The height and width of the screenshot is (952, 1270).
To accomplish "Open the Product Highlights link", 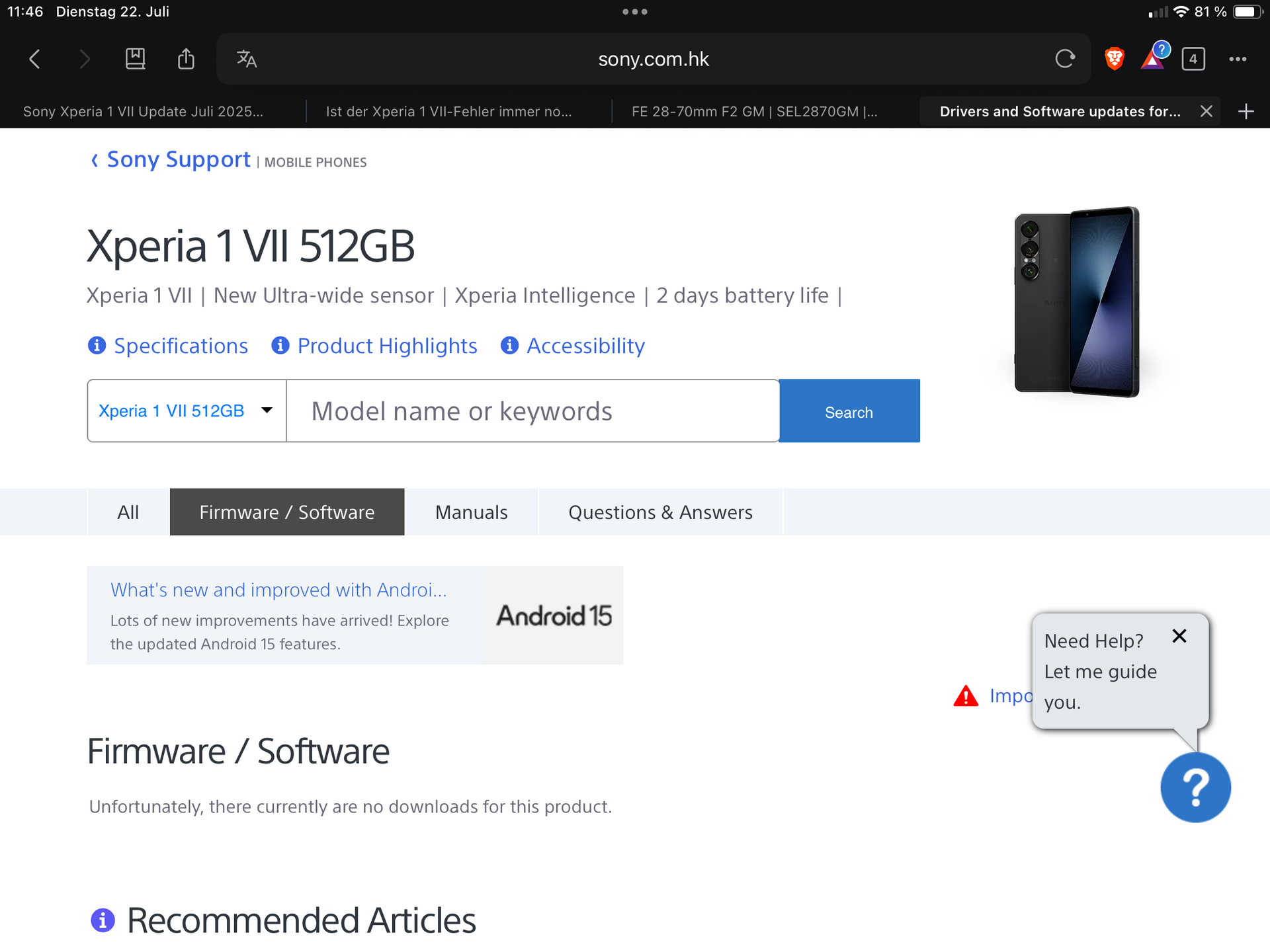I will 387,346.
